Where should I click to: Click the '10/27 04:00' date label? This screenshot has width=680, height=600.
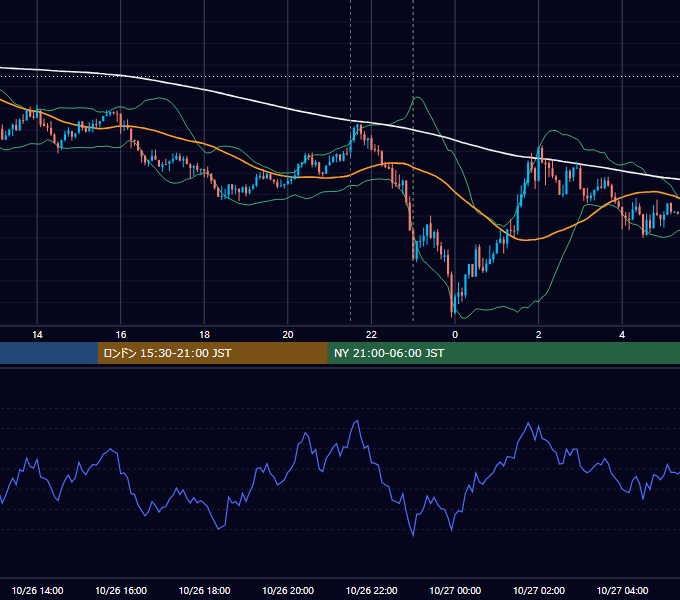(x=622, y=590)
